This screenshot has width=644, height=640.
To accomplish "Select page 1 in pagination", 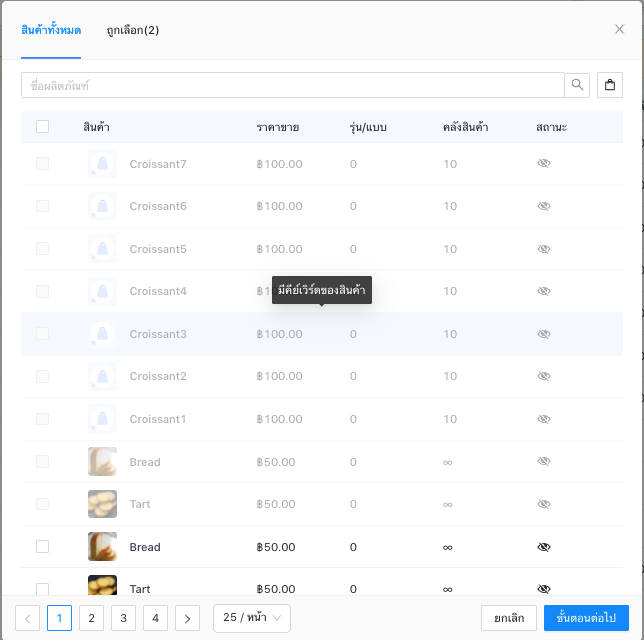I will click(x=60, y=618).
